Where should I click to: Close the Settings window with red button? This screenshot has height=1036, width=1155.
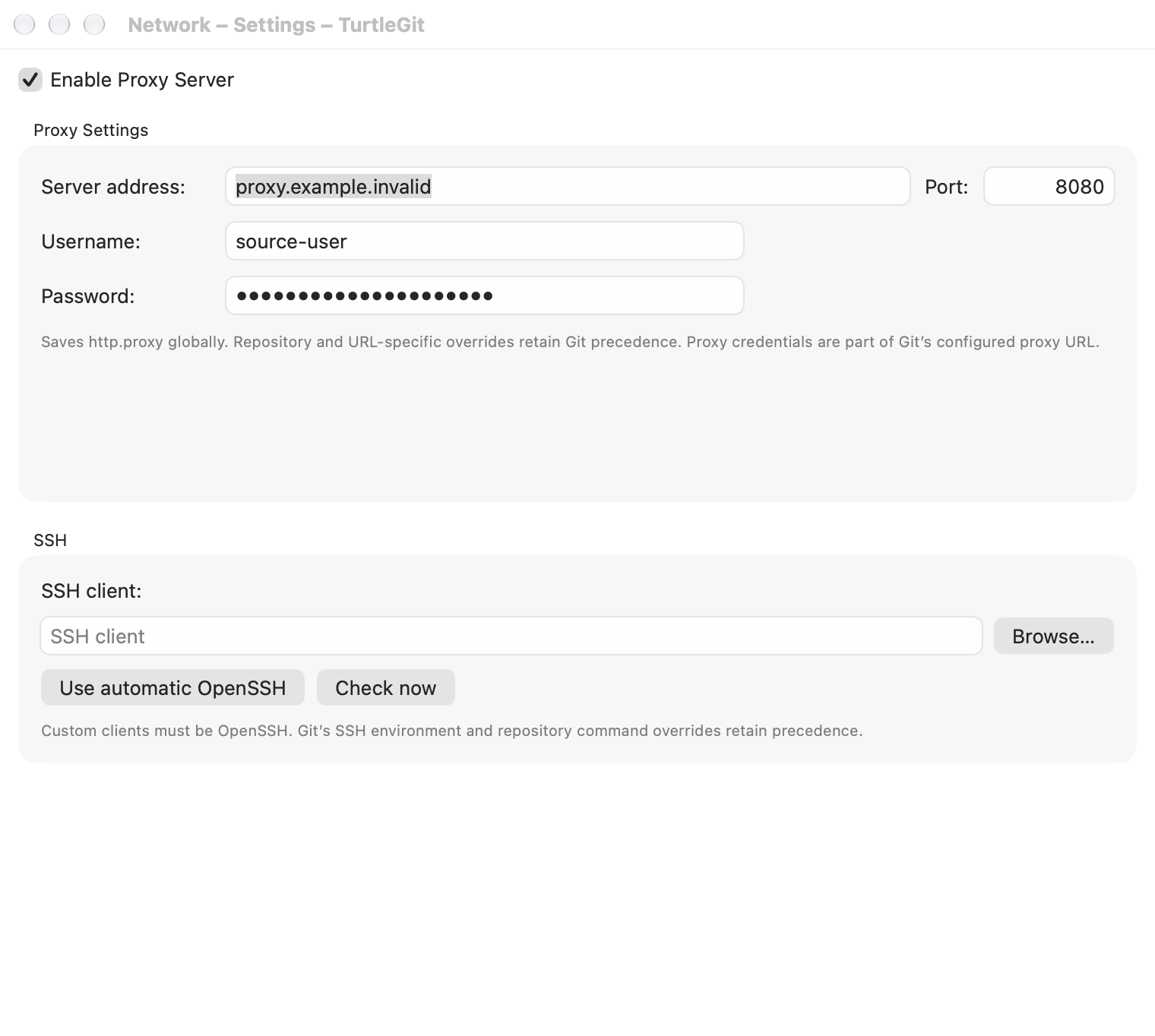tap(24, 24)
